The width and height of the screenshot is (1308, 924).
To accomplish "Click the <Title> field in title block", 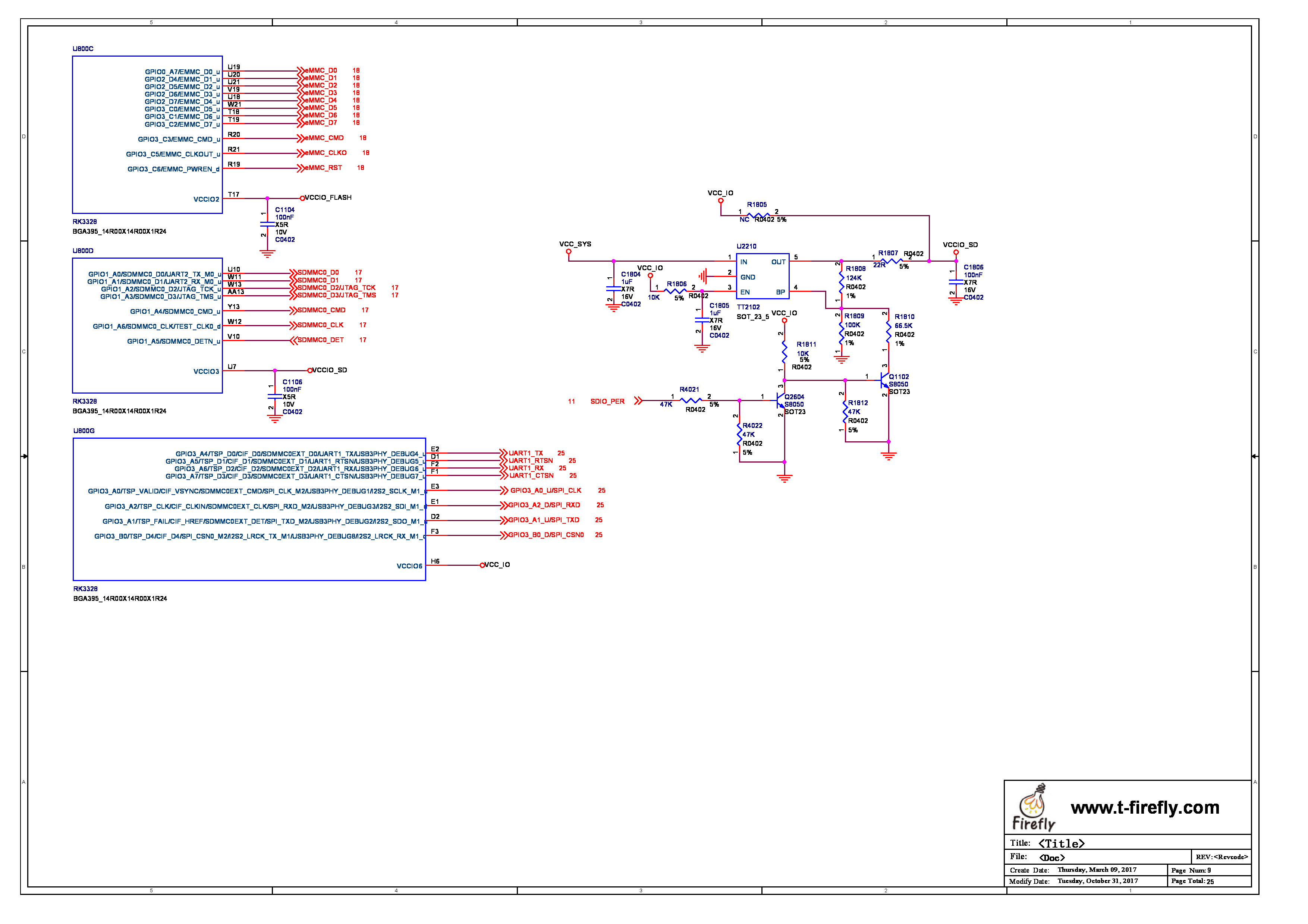I will (x=1061, y=844).
